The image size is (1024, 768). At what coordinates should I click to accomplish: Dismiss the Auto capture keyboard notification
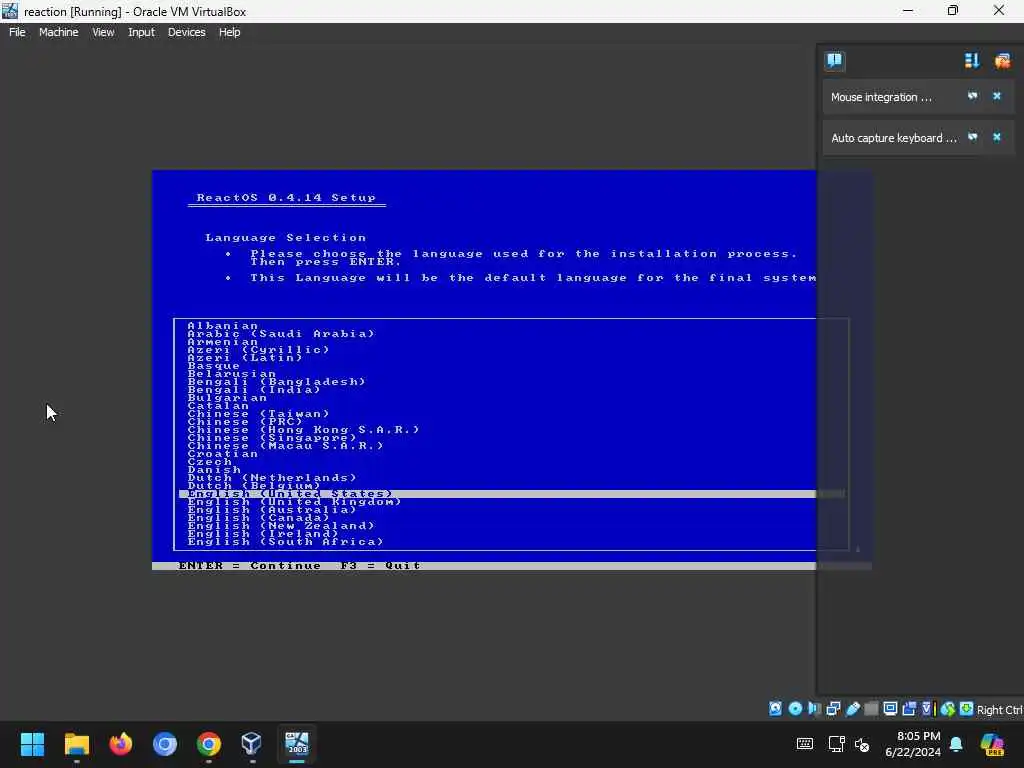pyautogui.click(x=997, y=137)
